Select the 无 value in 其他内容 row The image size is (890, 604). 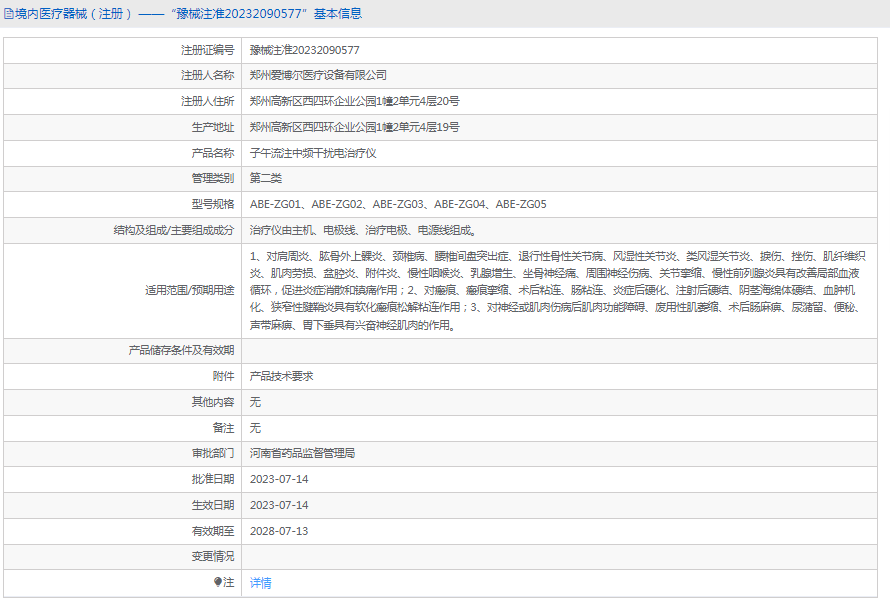[x=255, y=402]
